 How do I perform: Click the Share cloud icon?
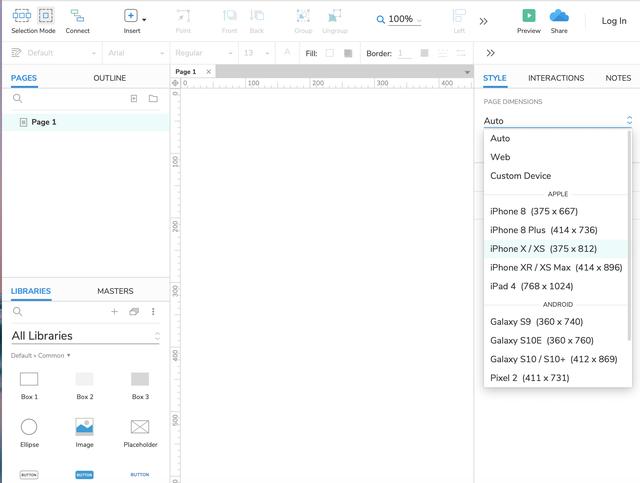[x=559, y=16]
